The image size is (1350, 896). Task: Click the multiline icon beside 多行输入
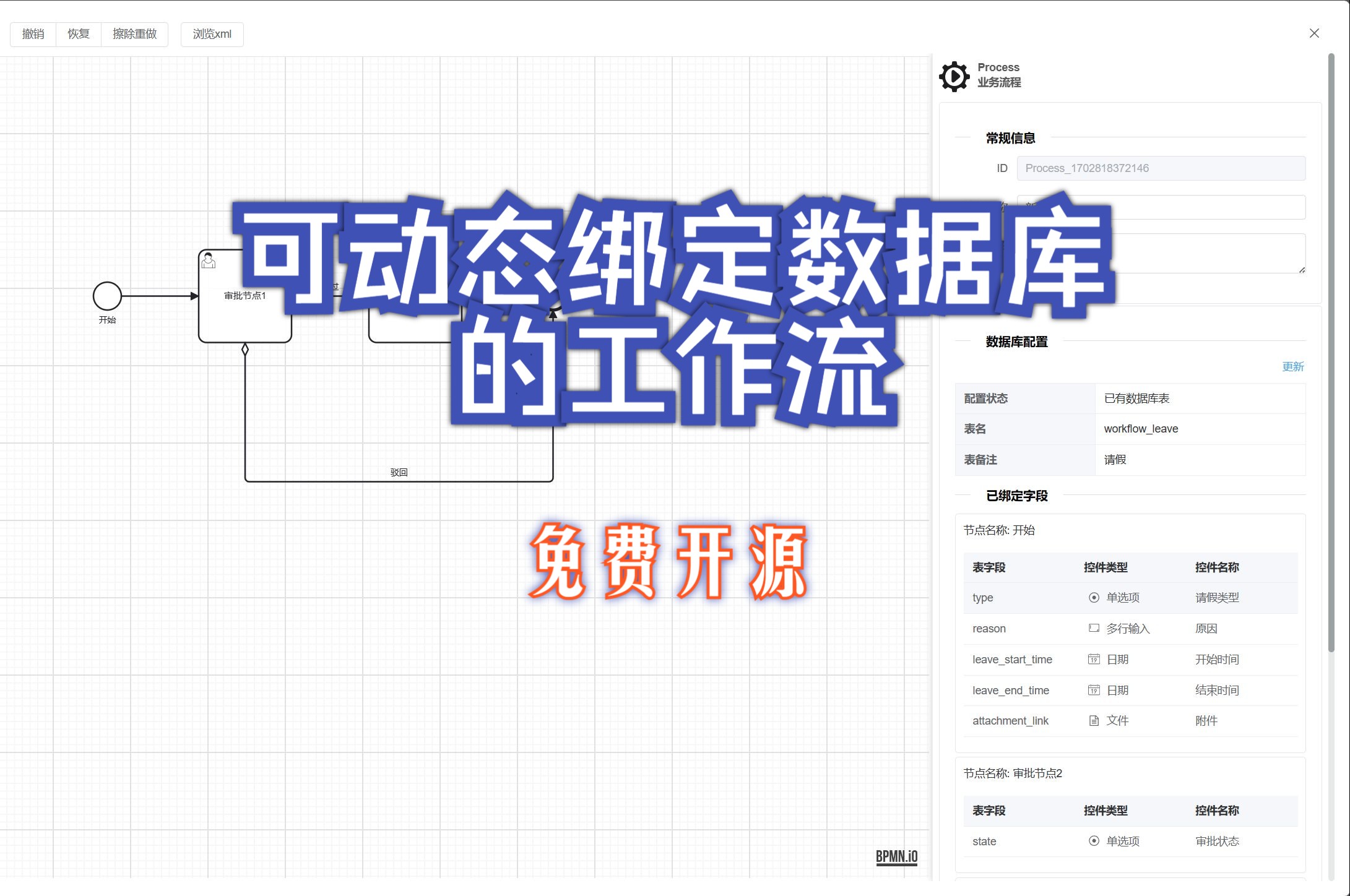click(1094, 628)
